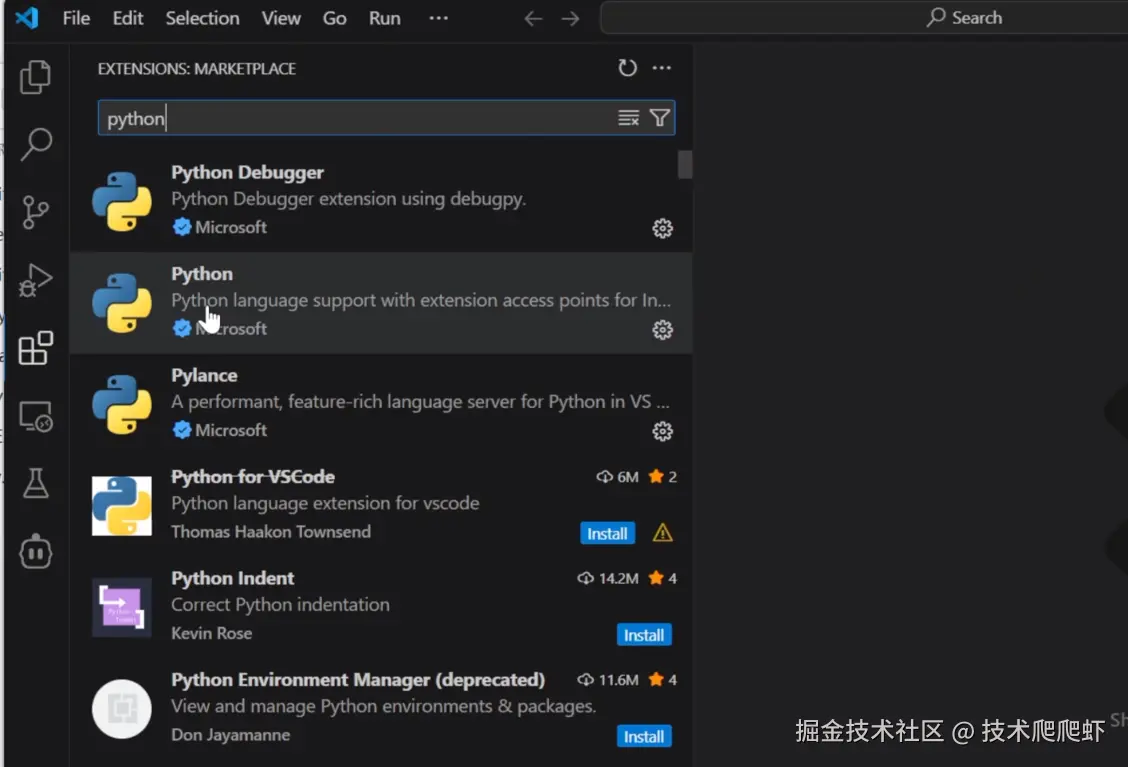The height and width of the screenshot is (767, 1128).
Task: Open Python Debugger manage gear
Action: [662, 228]
